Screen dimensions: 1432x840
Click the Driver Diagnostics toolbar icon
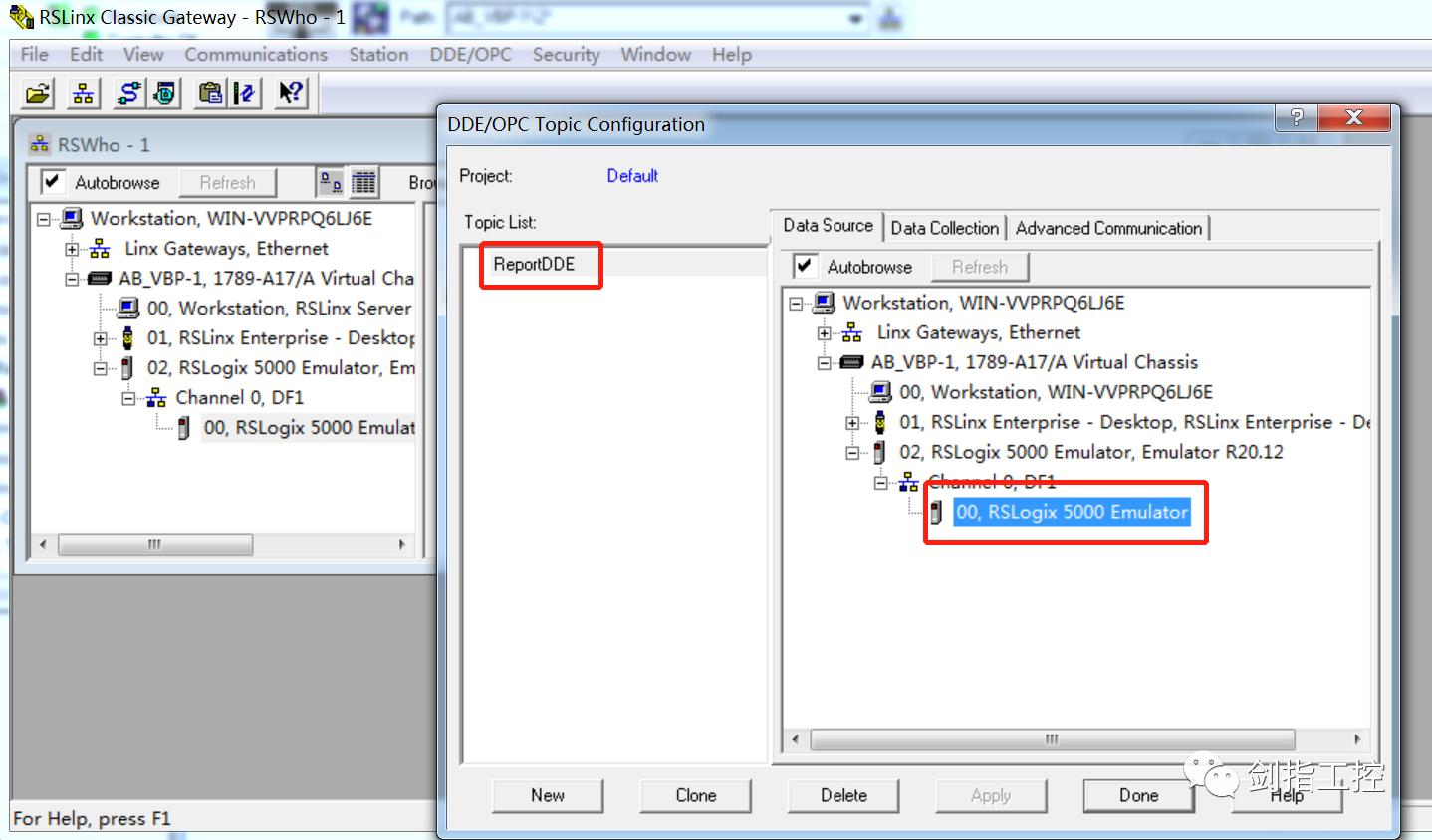coord(165,94)
